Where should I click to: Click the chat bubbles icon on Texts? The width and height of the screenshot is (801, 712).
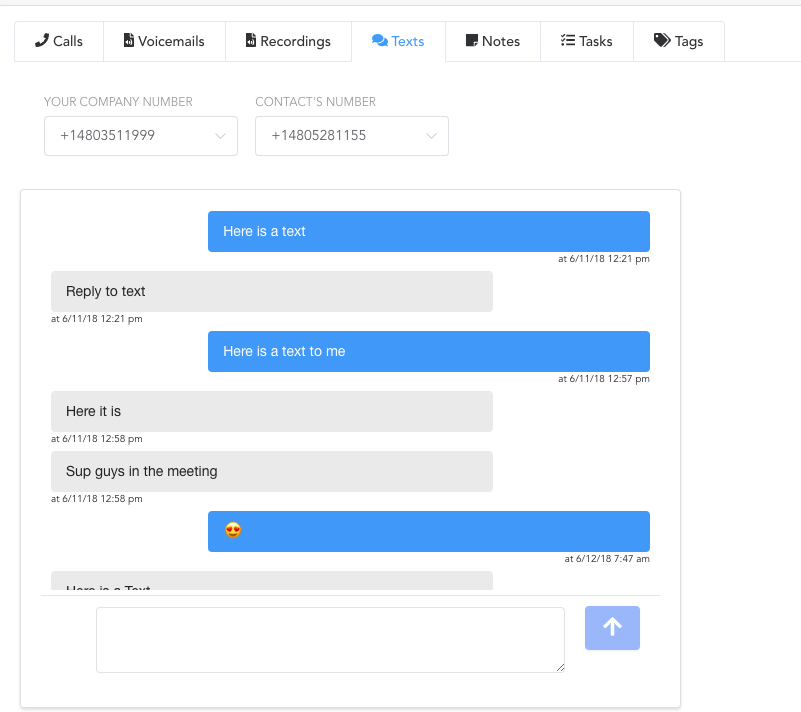[380, 41]
